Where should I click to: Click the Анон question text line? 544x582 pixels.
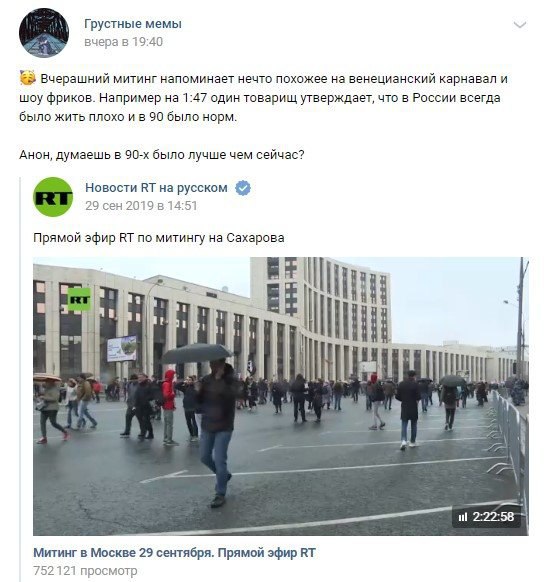pyautogui.click(x=161, y=154)
